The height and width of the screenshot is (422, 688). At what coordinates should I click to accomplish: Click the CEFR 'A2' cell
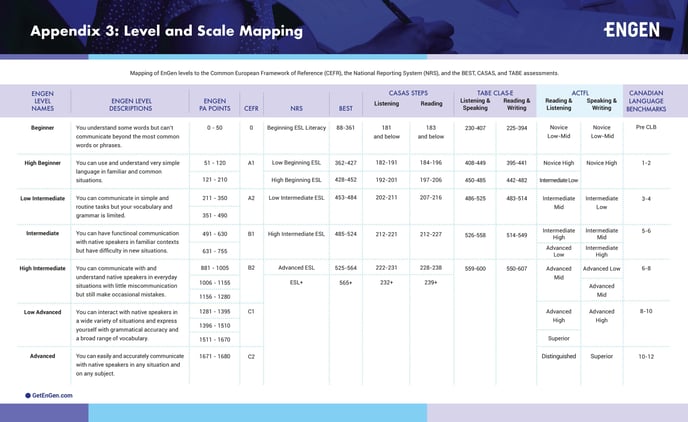(251, 198)
